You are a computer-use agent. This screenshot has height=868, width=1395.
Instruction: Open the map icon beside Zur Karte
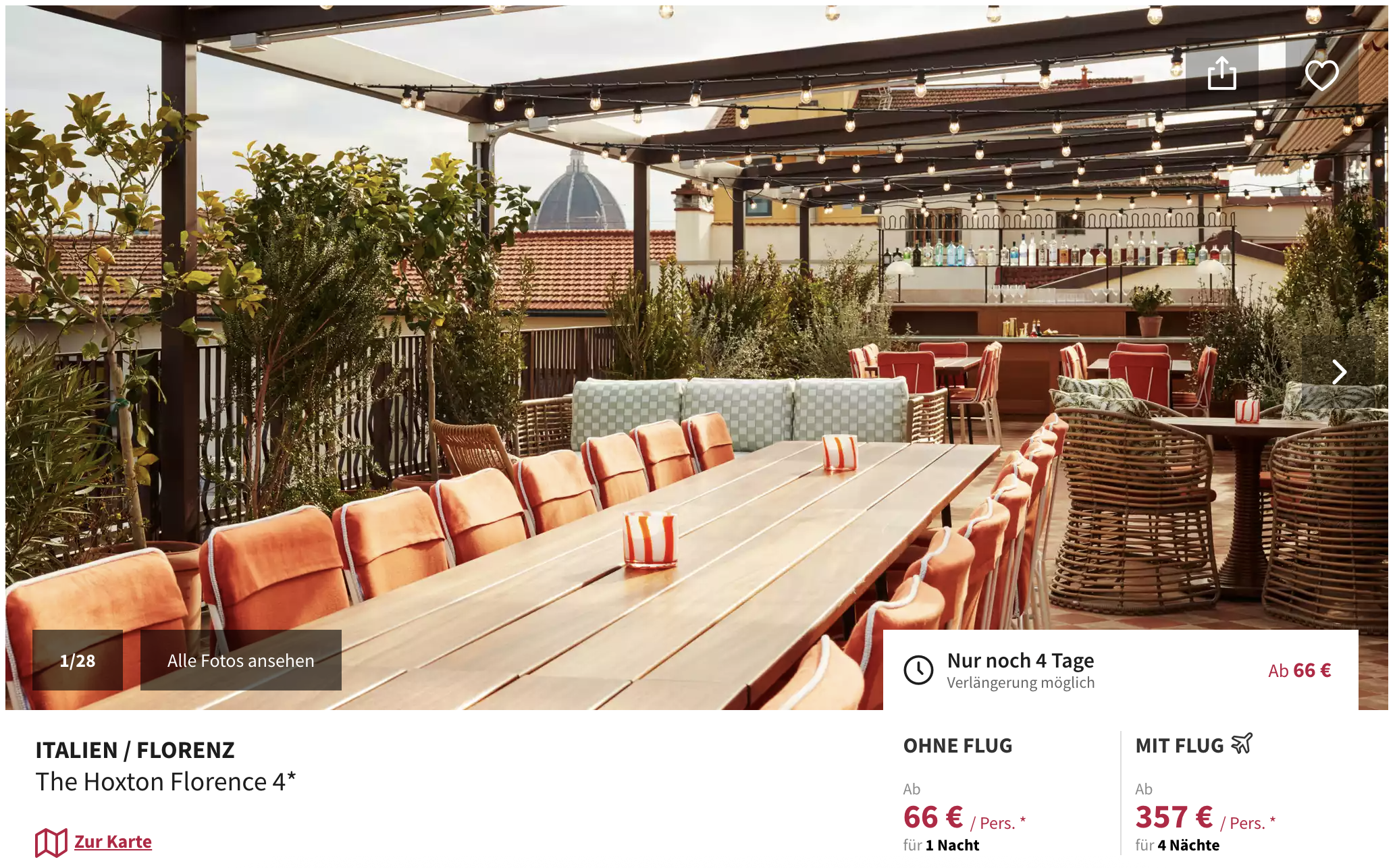click(x=51, y=842)
